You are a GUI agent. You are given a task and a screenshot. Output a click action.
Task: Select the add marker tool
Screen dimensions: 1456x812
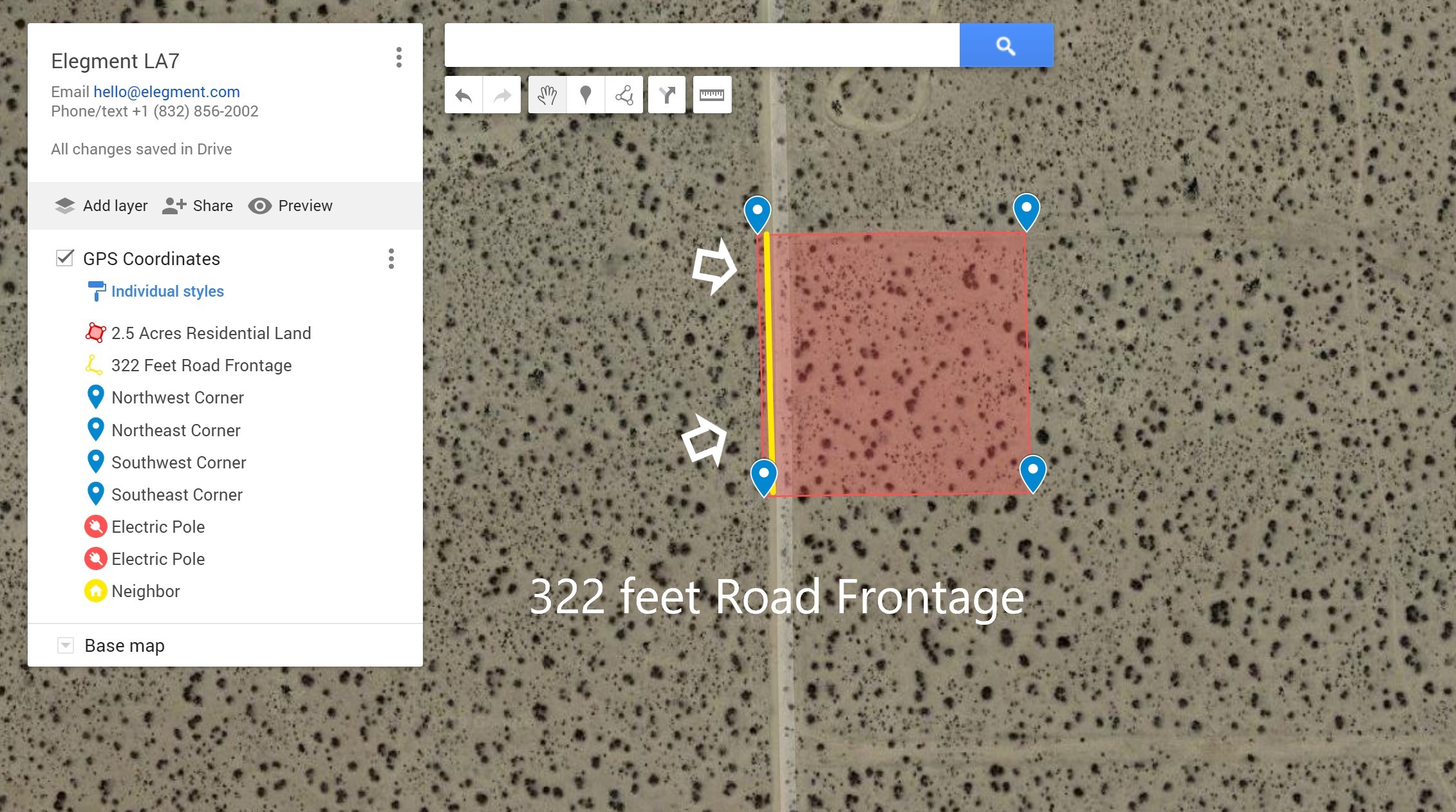[585, 96]
